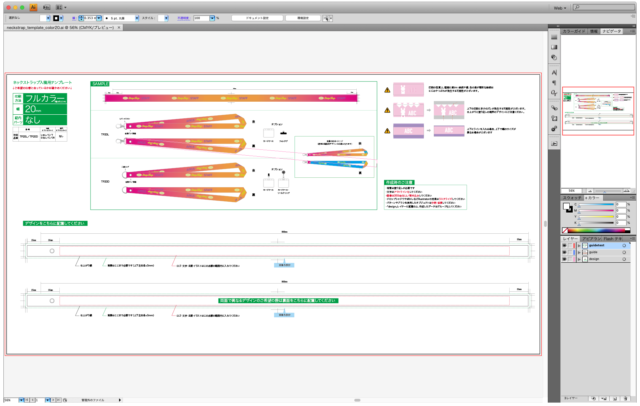Toggle lock box for guidetext layer

point(571,246)
